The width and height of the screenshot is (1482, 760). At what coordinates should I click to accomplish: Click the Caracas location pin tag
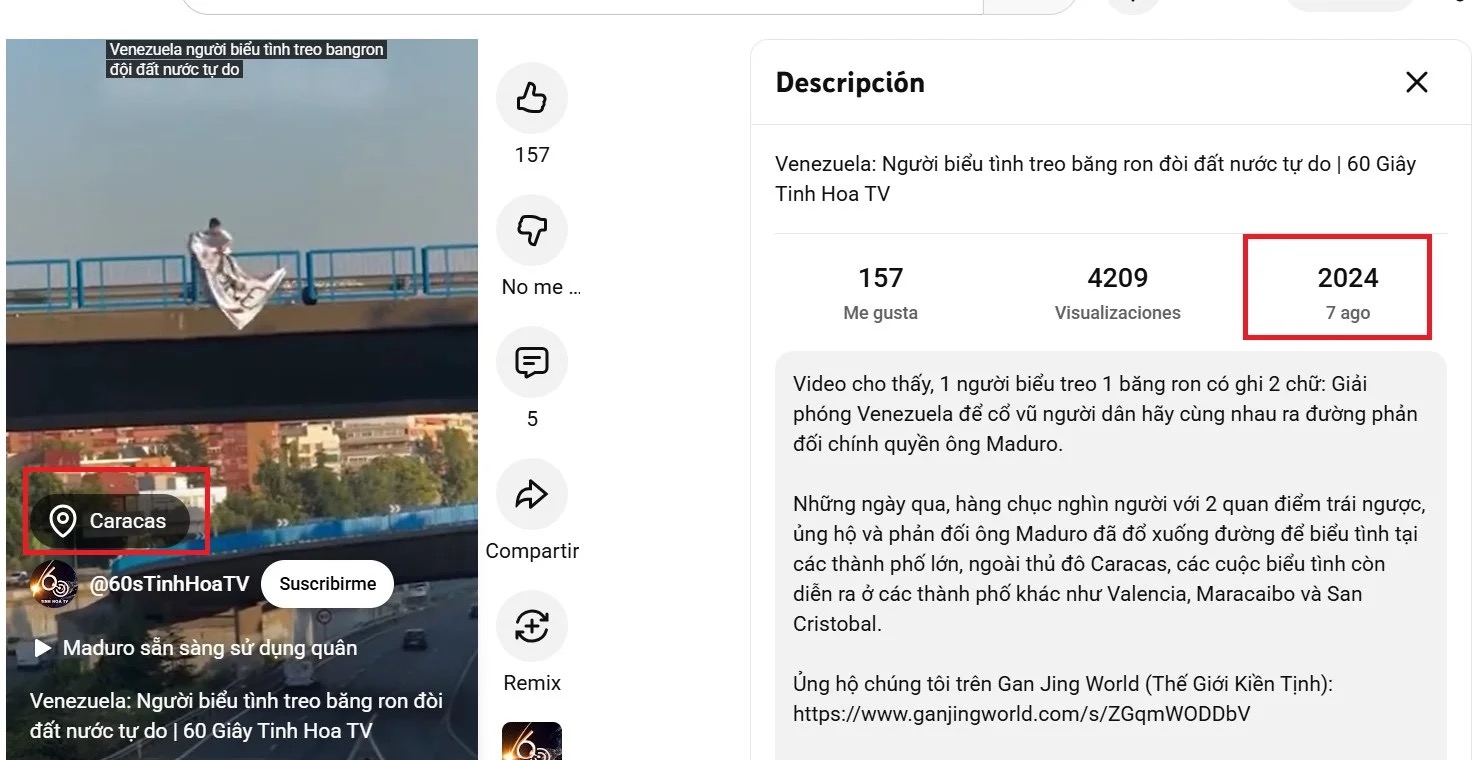tap(110, 521)
